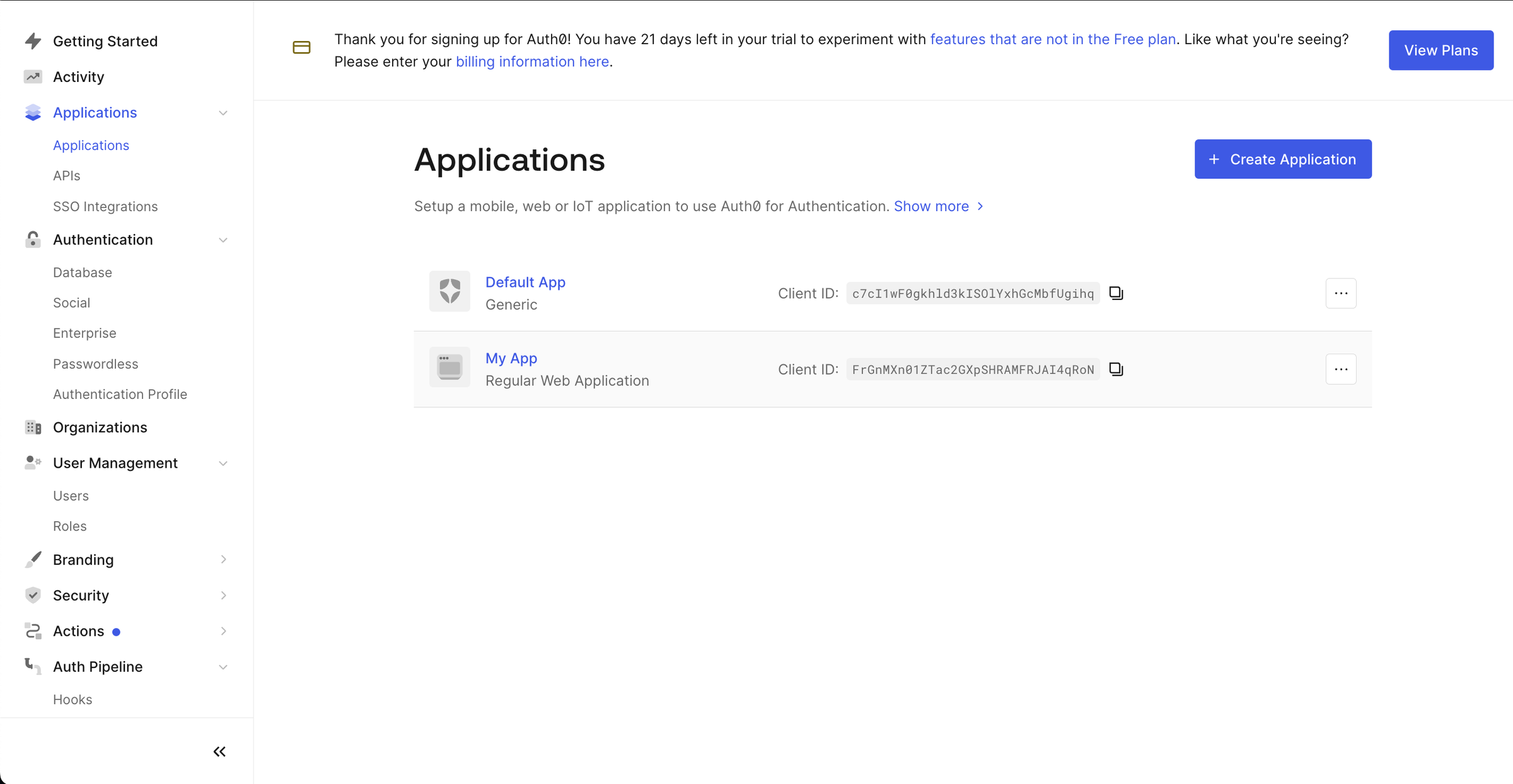Open the Hooks page under Auth Pipeline
The width and height of the screenshot is (1513, 784).
72,699
